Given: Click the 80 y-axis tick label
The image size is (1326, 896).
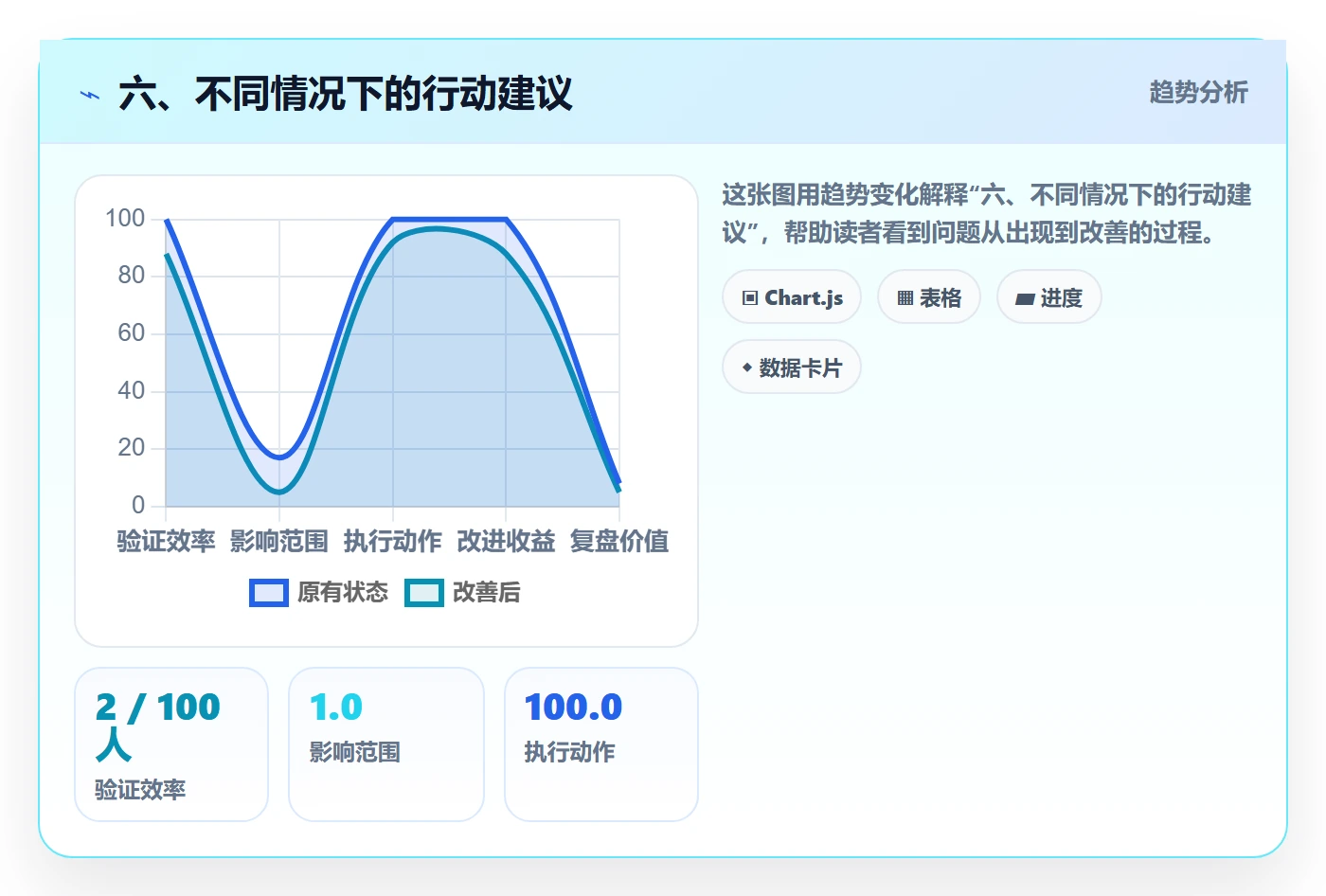Looking at the screenshot, I should 132,276.
